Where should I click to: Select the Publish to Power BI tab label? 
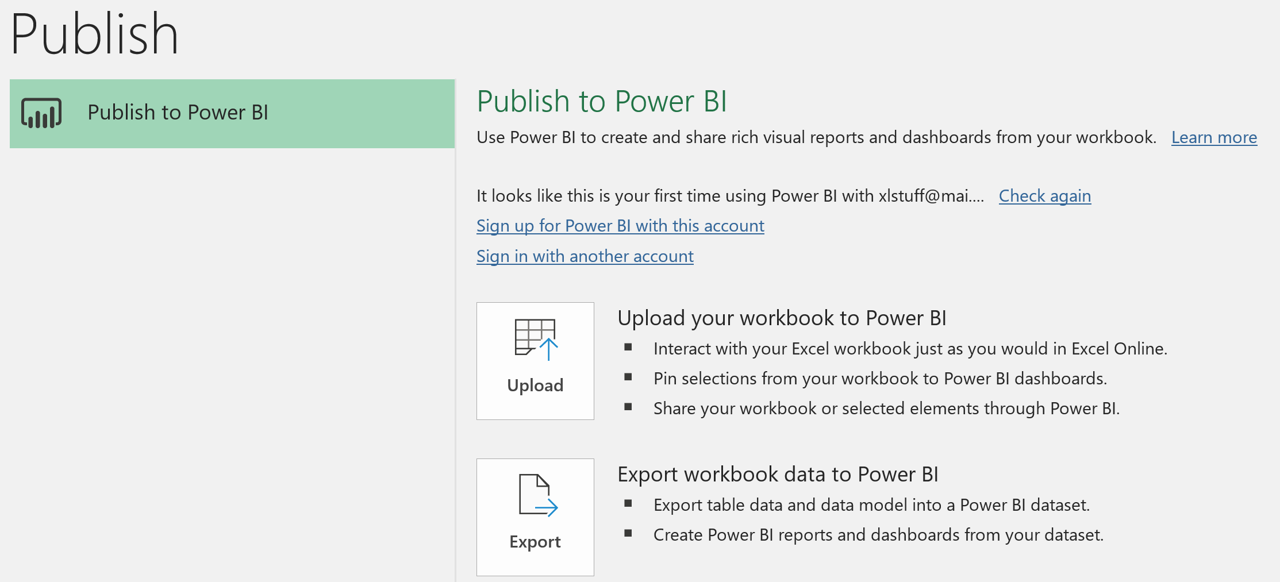tap(178, 113)
